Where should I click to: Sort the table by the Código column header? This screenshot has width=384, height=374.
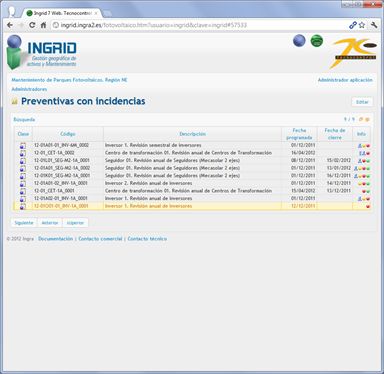[68, 134]
